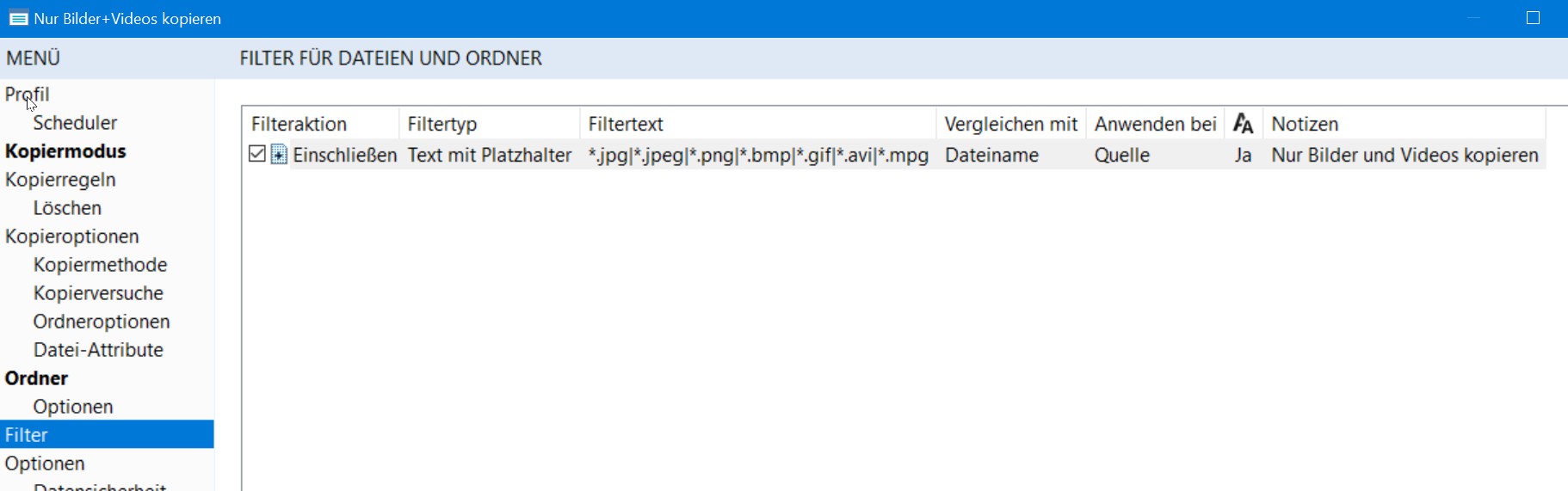Open Kopieroptionen in sidebar

[71, 236]
